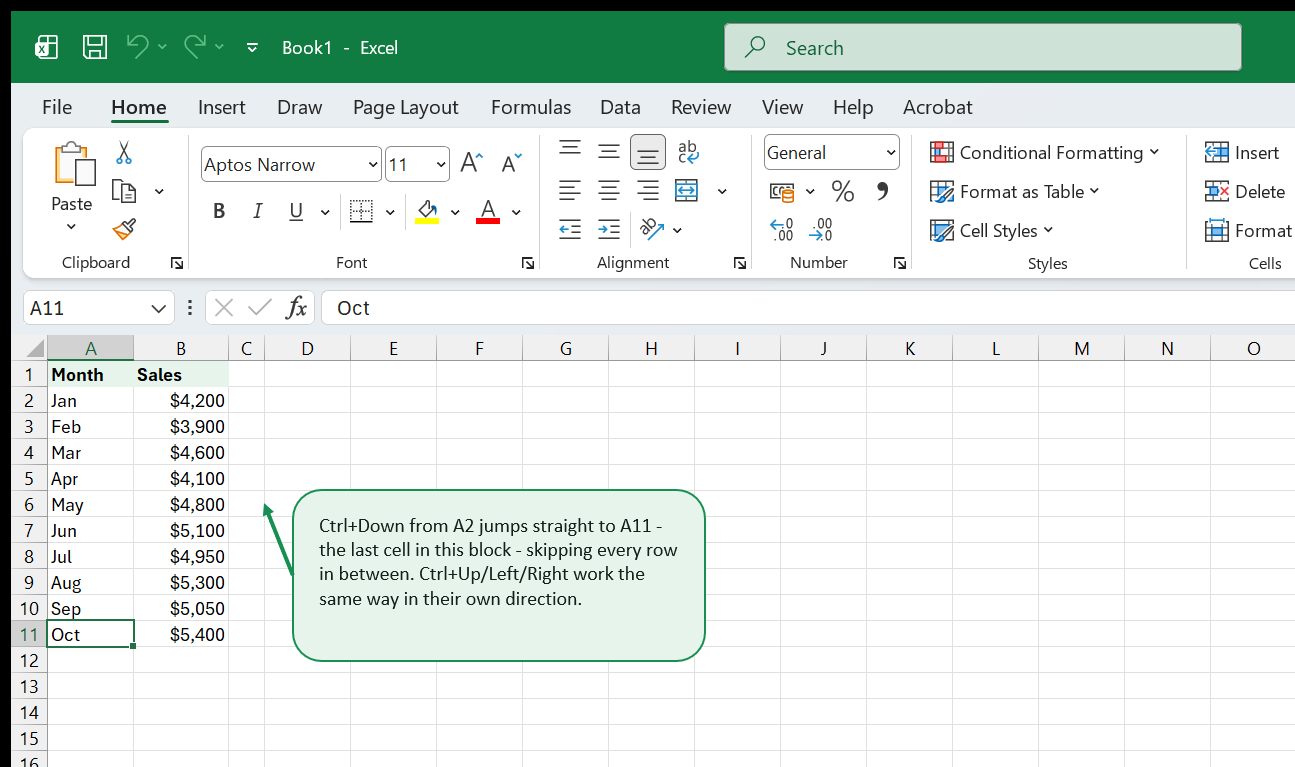Click the Orientation text angle icon

click(x=652, y=229)
